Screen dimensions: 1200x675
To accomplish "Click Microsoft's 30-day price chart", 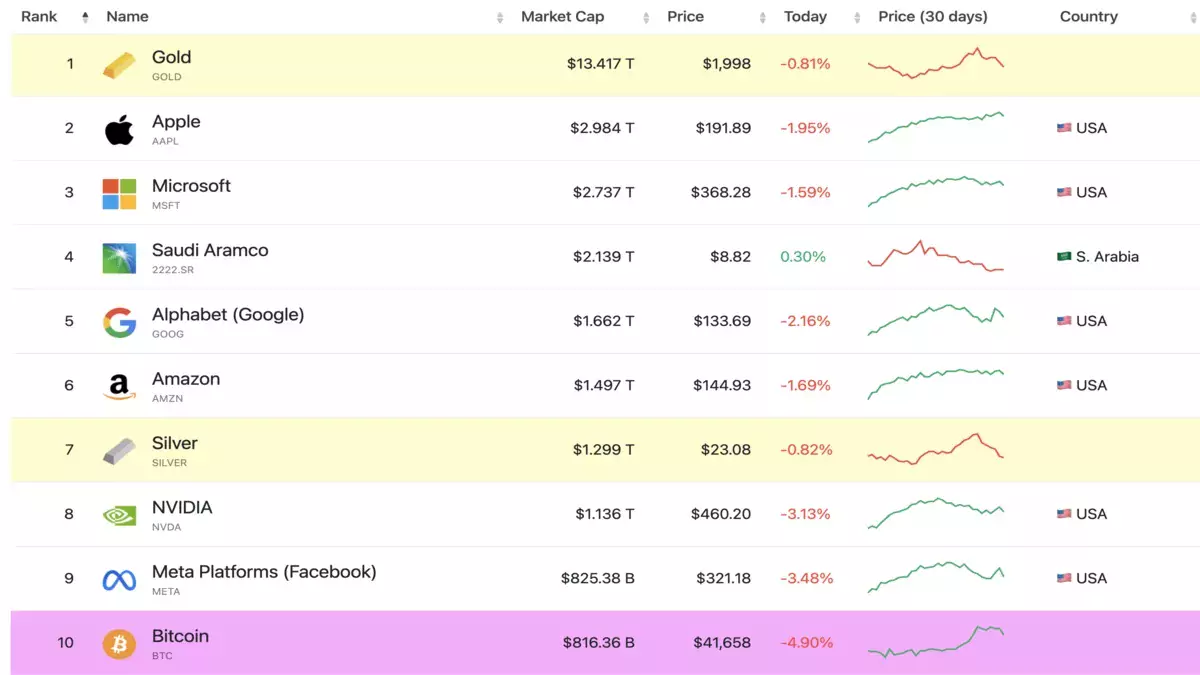I will click(936, 192).
